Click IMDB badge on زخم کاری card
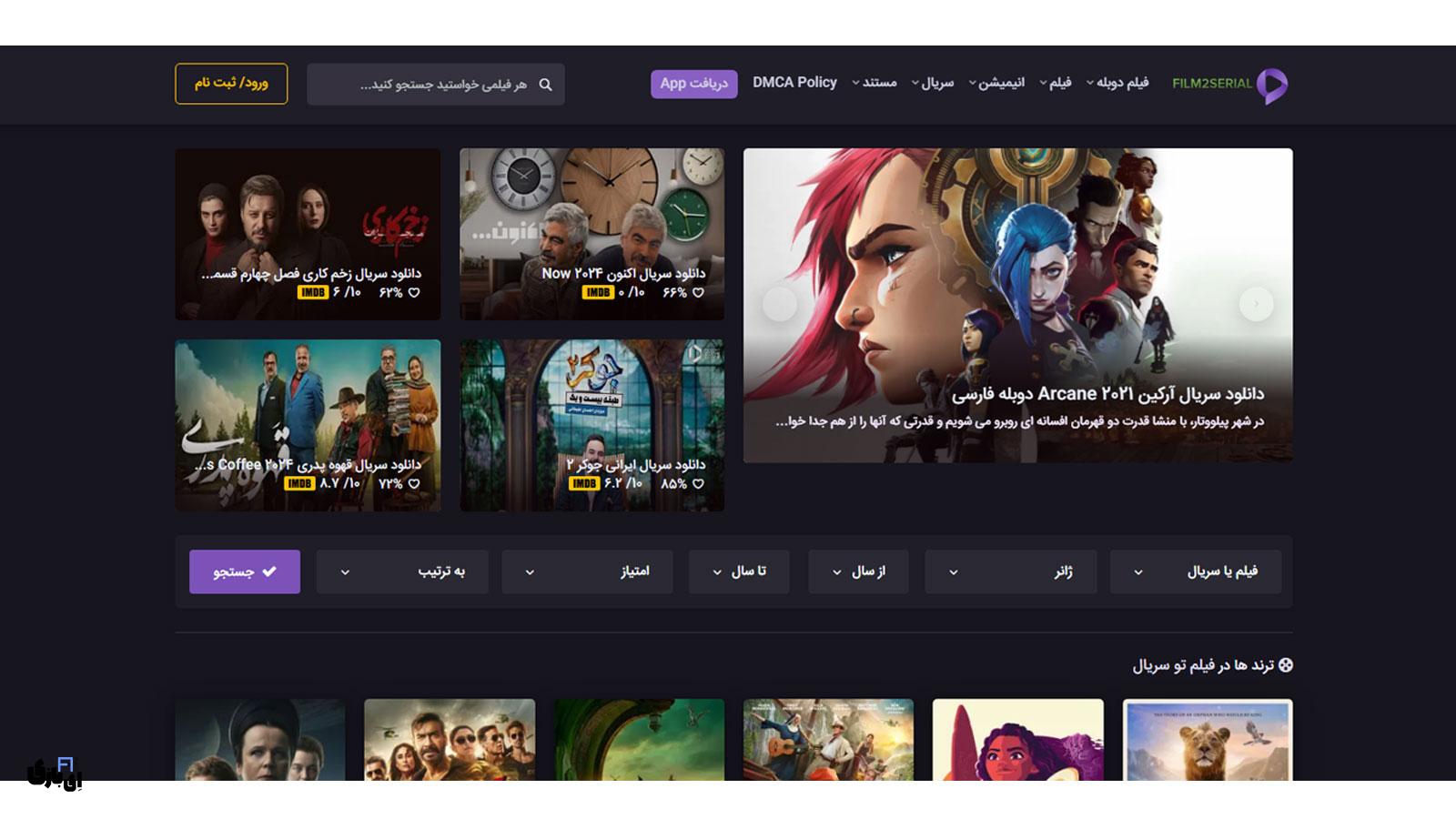The width and height of the screenshot is (1456, 819). [312, 293]
